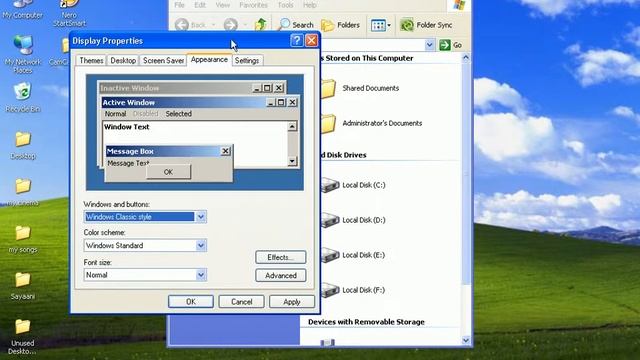This screenshot has width=640, height=360.
Task: Expand the address bar dropdown
Action: 429,45
